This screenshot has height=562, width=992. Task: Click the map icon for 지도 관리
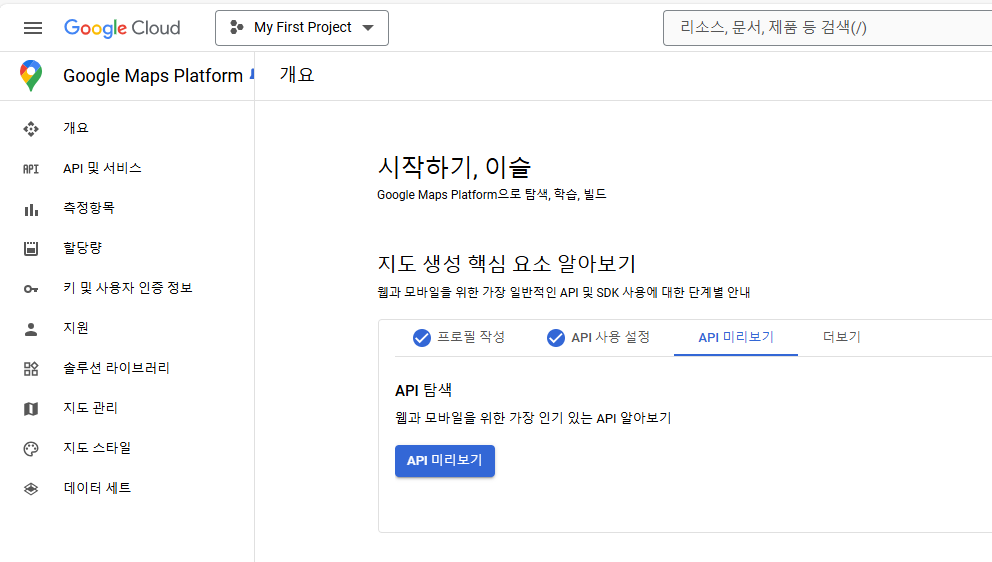click(31, 409)
